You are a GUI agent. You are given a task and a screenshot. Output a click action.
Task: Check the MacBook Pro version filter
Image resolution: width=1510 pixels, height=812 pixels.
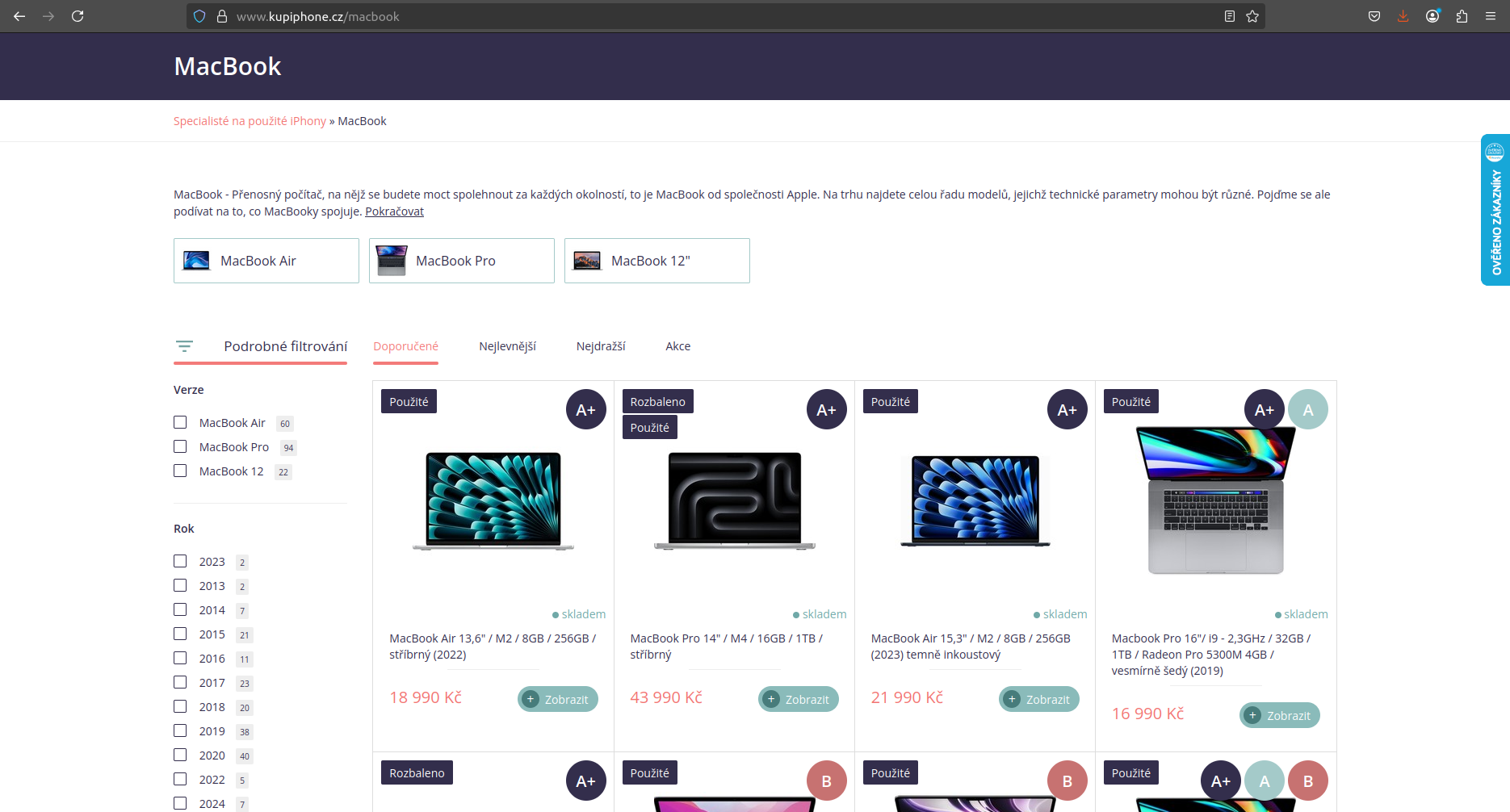pos(180,446)
